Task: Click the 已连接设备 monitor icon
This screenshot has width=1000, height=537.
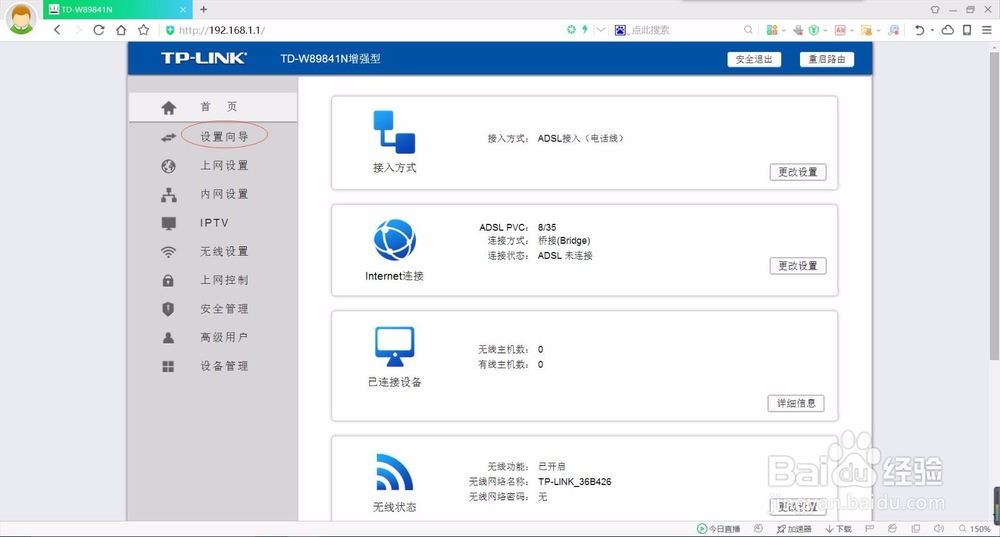Action: pos(395,346)
